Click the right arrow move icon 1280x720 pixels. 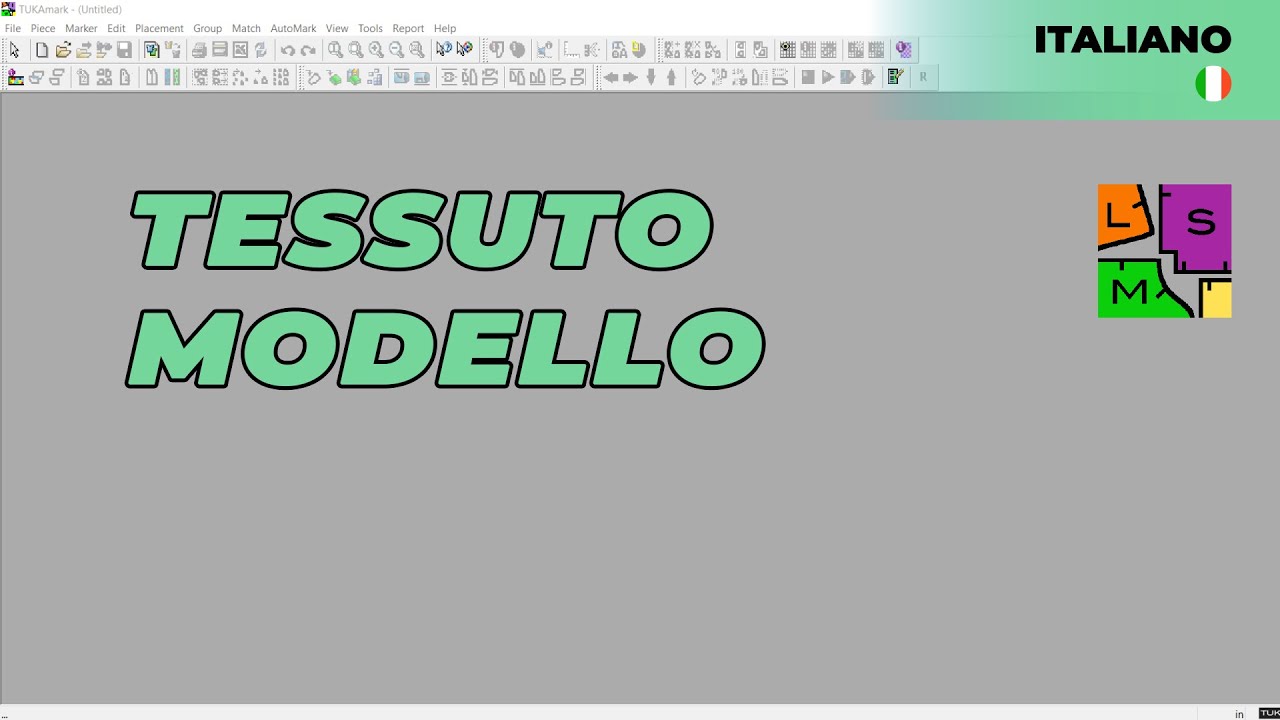pyautogui.click(x=630, y=77)
